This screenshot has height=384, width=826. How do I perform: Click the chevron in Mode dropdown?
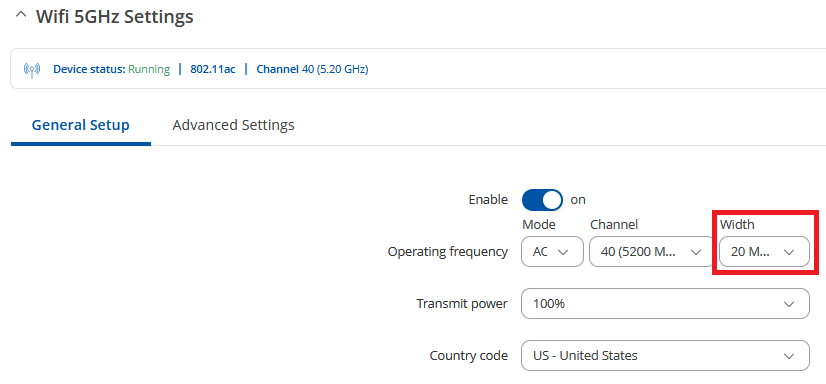coord(563,252)
